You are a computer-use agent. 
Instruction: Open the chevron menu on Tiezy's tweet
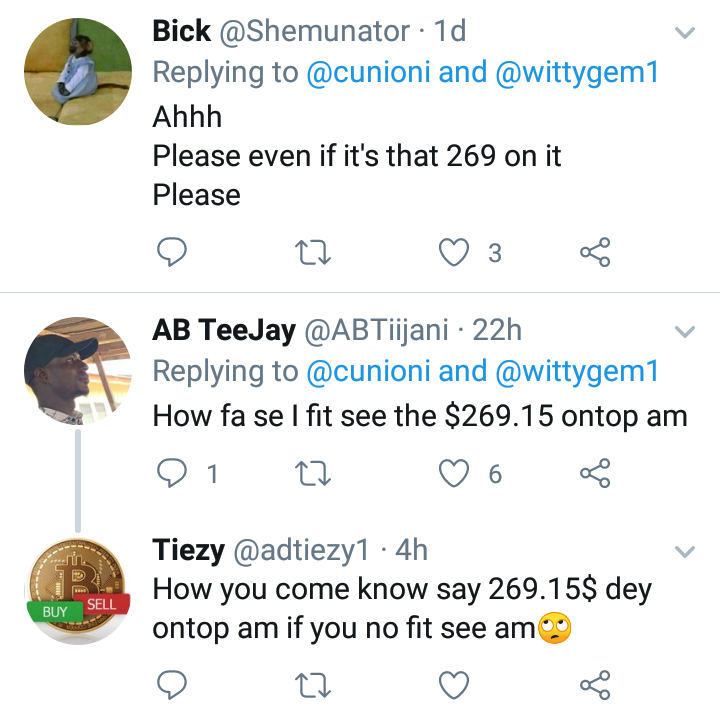point(685,551)
